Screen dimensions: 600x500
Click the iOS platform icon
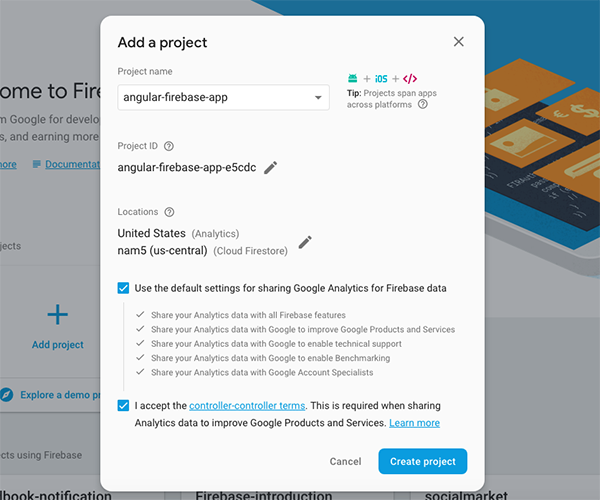click(x=381, y=78)
